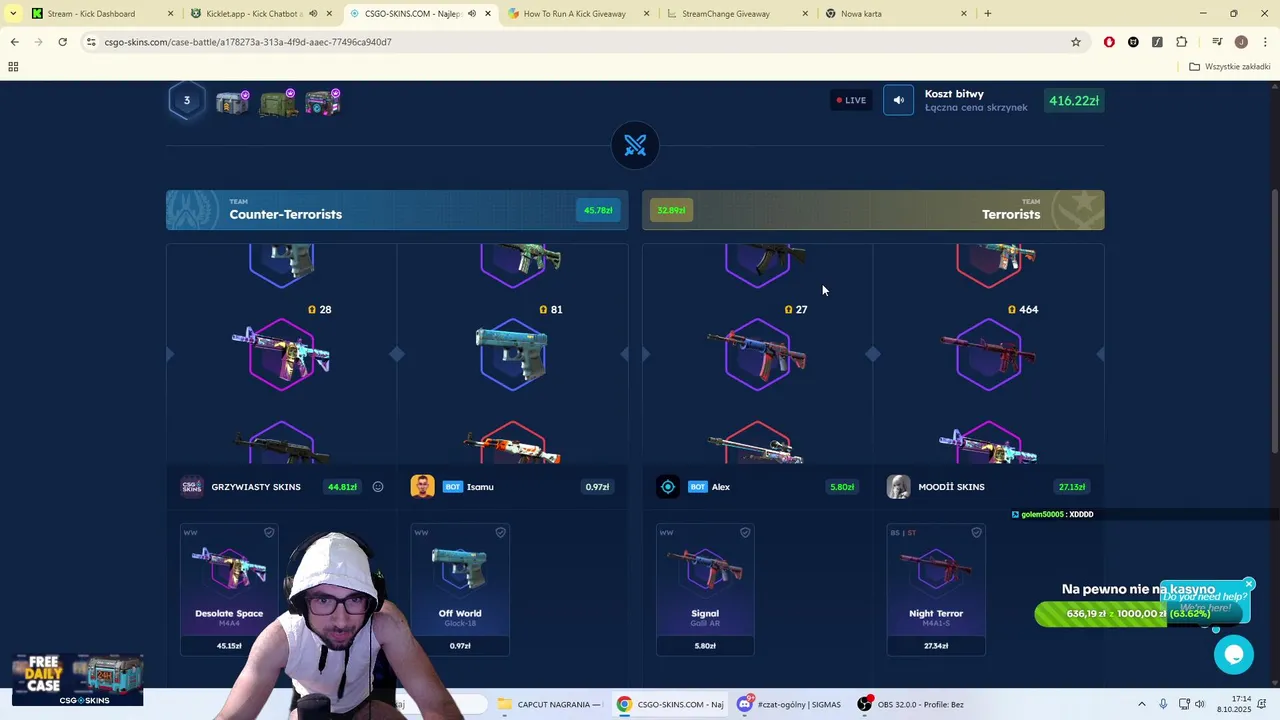This screenshot has width=1280, height=720.
Task: Click the round number 3 hexagon badge
Action: tap(186, 100)
